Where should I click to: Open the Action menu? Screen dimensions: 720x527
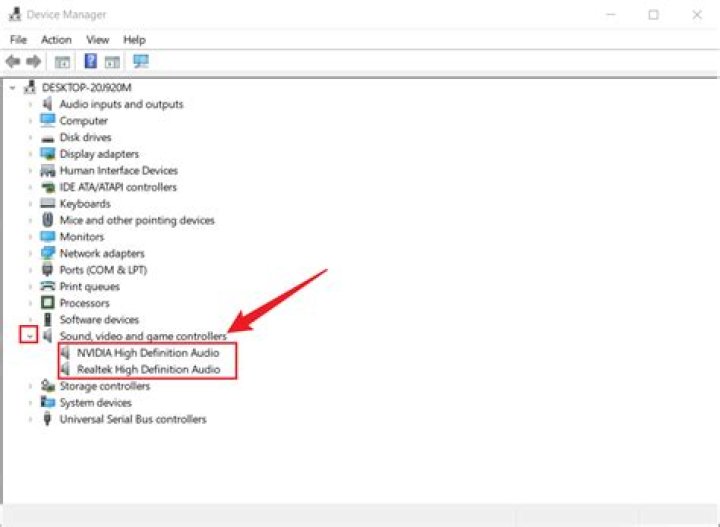(x=56, y=39)
